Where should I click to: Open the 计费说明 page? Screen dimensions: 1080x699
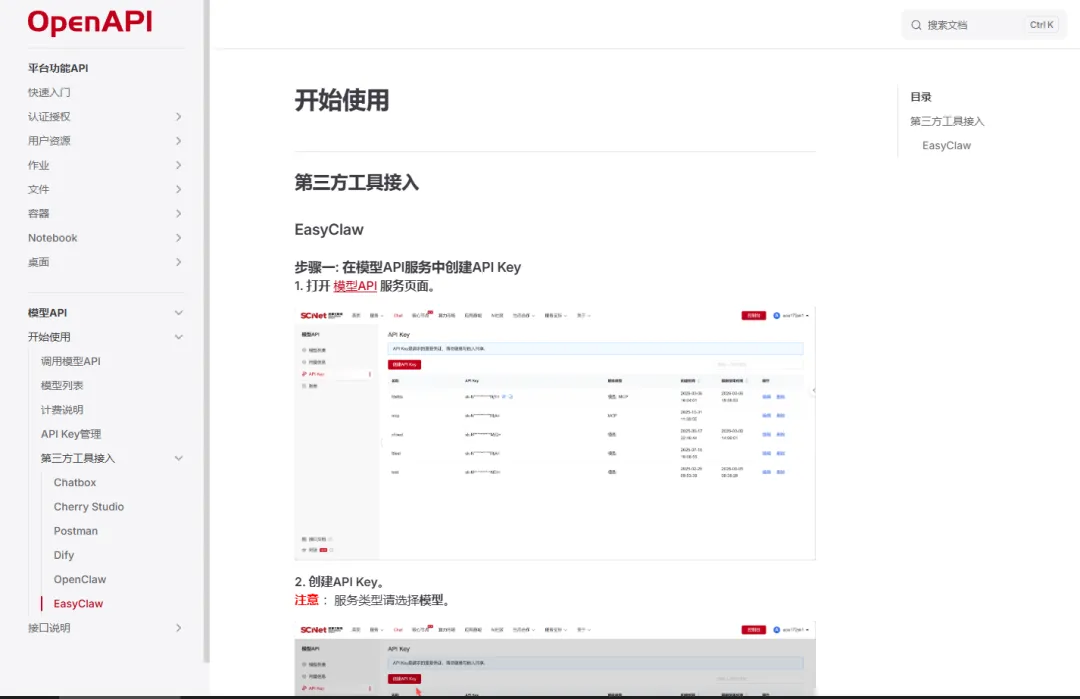click(62, 410)
